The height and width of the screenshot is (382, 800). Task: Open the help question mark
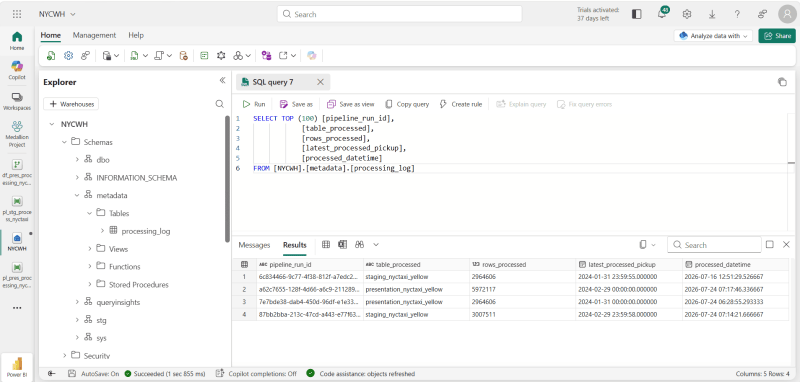(x=737, y=14)
